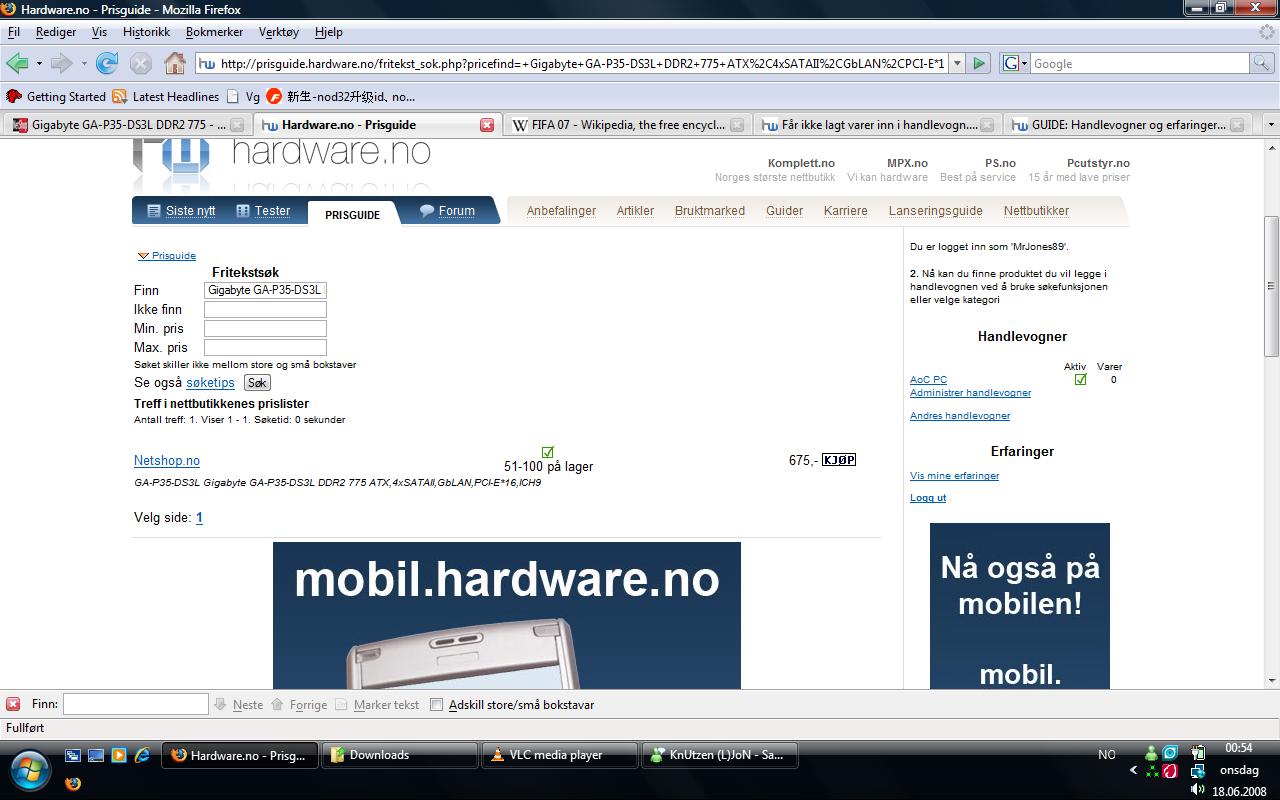The image size is (1280, 800).
Task: Open Vis mine erfaringer link
Action: [x=954, y=476]
